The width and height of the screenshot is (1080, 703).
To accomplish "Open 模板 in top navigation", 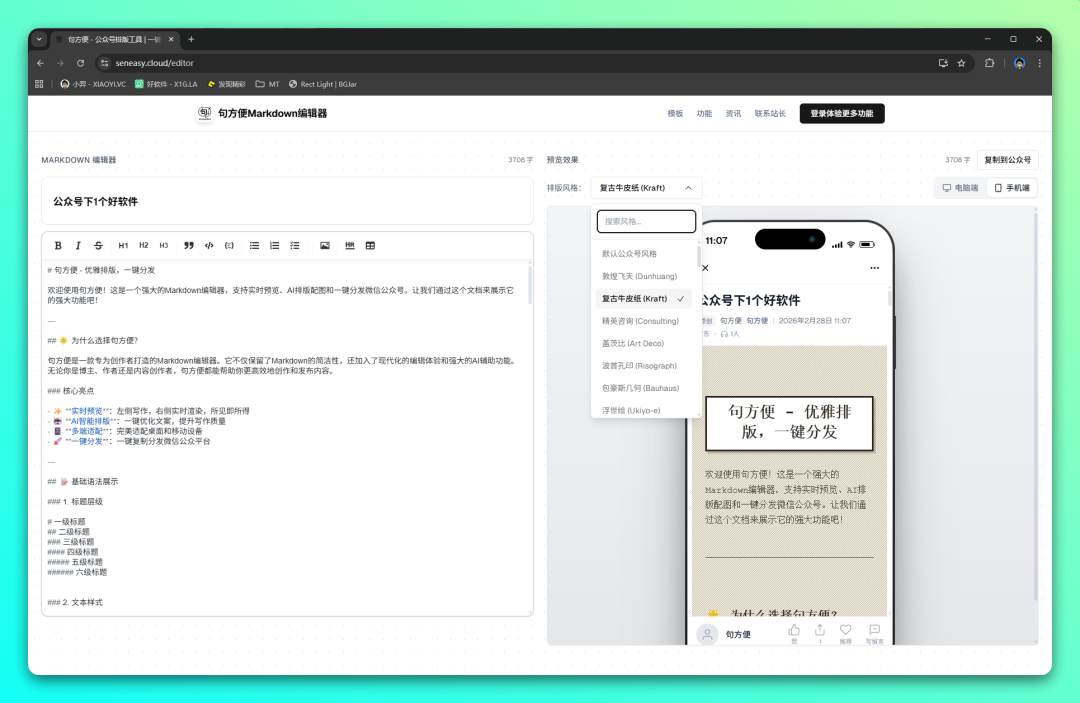I will 675,114.
